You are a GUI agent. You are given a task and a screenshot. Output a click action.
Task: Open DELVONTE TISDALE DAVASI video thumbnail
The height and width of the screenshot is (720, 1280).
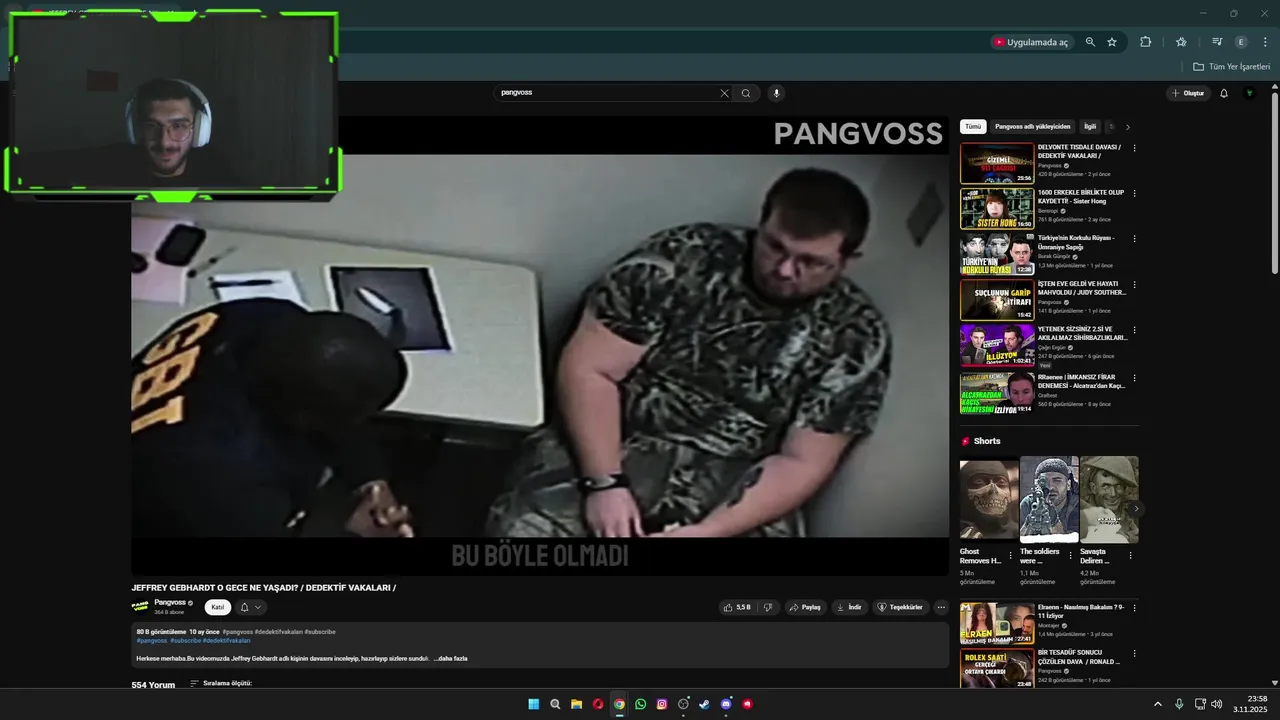[x=997, y=163]
